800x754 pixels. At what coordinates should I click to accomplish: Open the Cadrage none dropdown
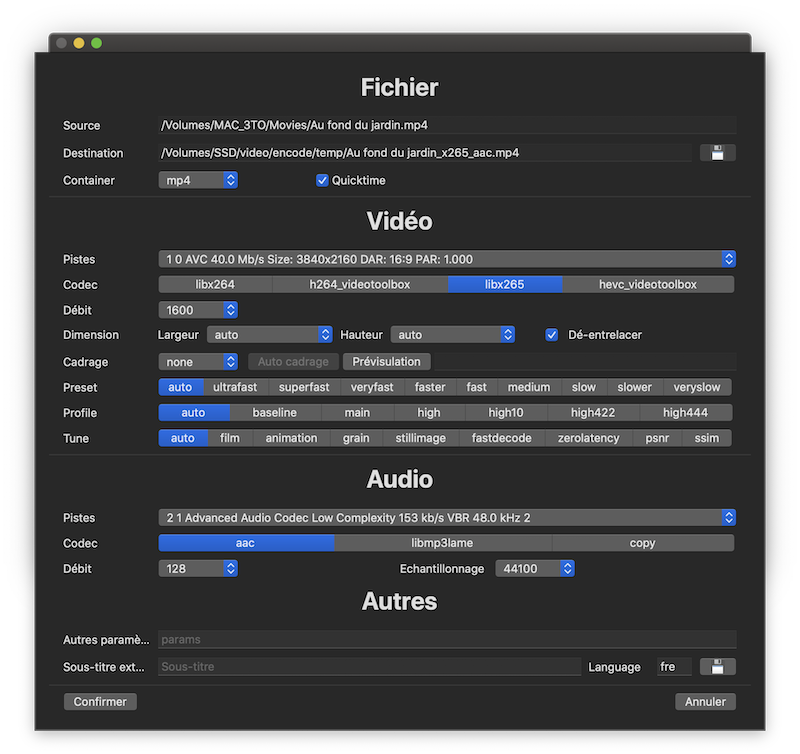coord(198,362)
